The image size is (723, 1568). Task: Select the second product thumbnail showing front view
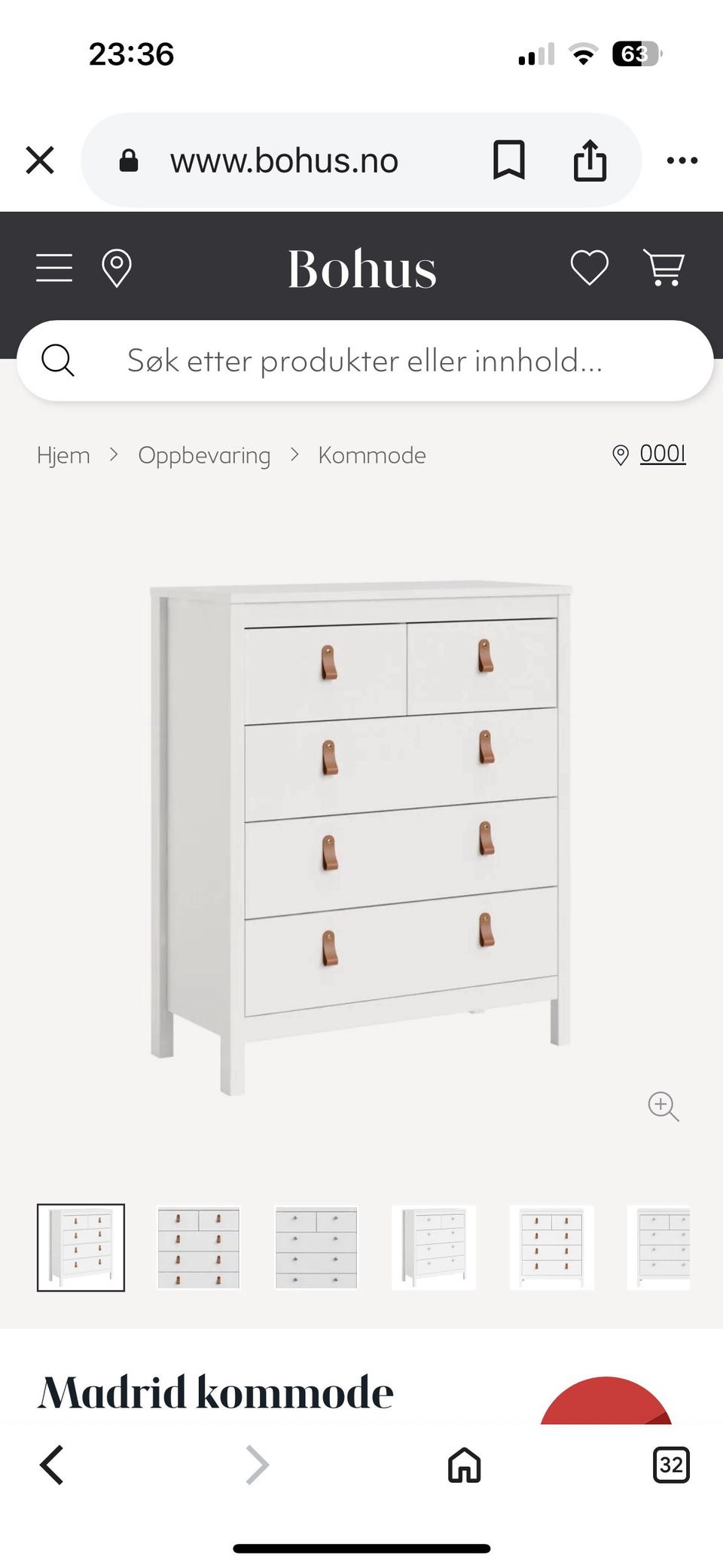pos(199,1248)
